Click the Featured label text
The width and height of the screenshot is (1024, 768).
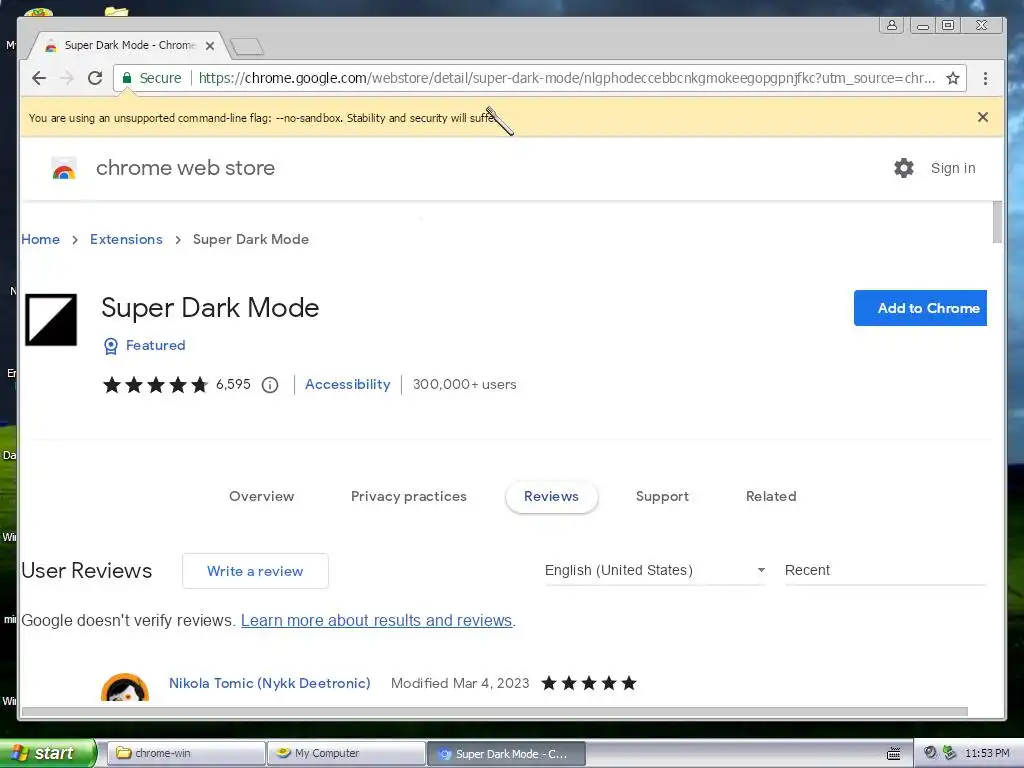point(155,345)
